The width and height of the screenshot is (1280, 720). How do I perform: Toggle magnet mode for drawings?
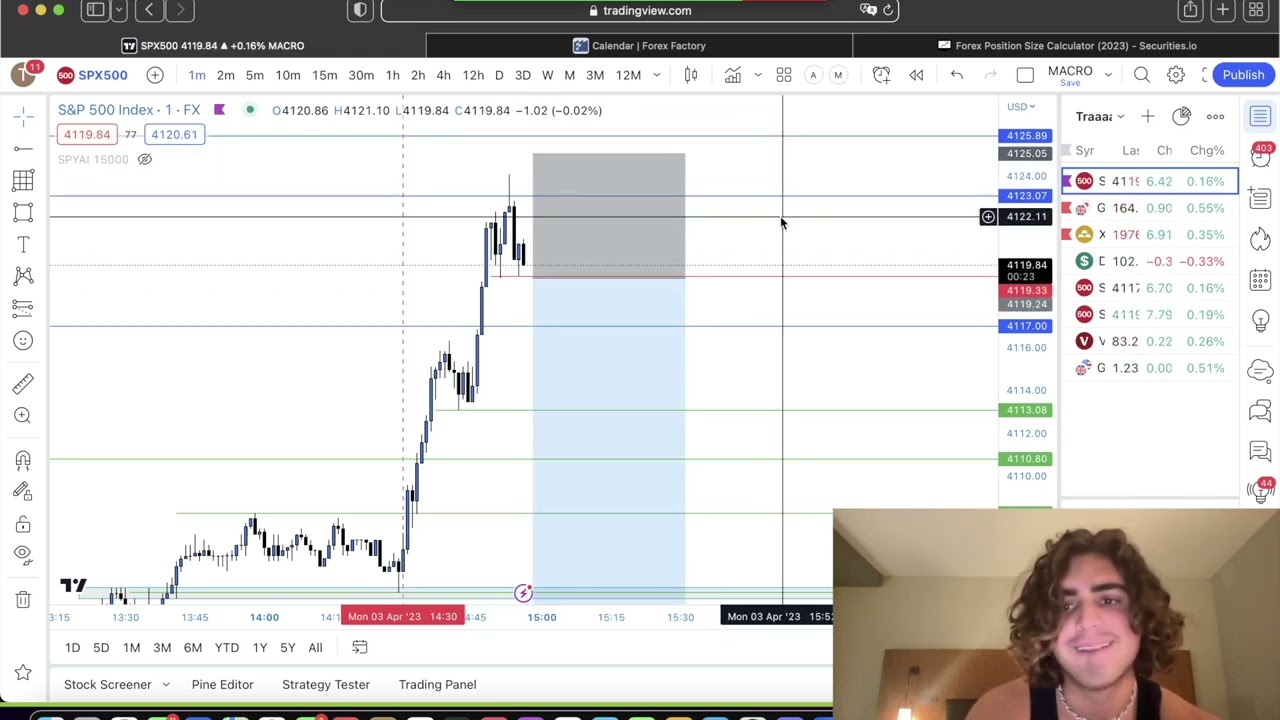[23, 459]
